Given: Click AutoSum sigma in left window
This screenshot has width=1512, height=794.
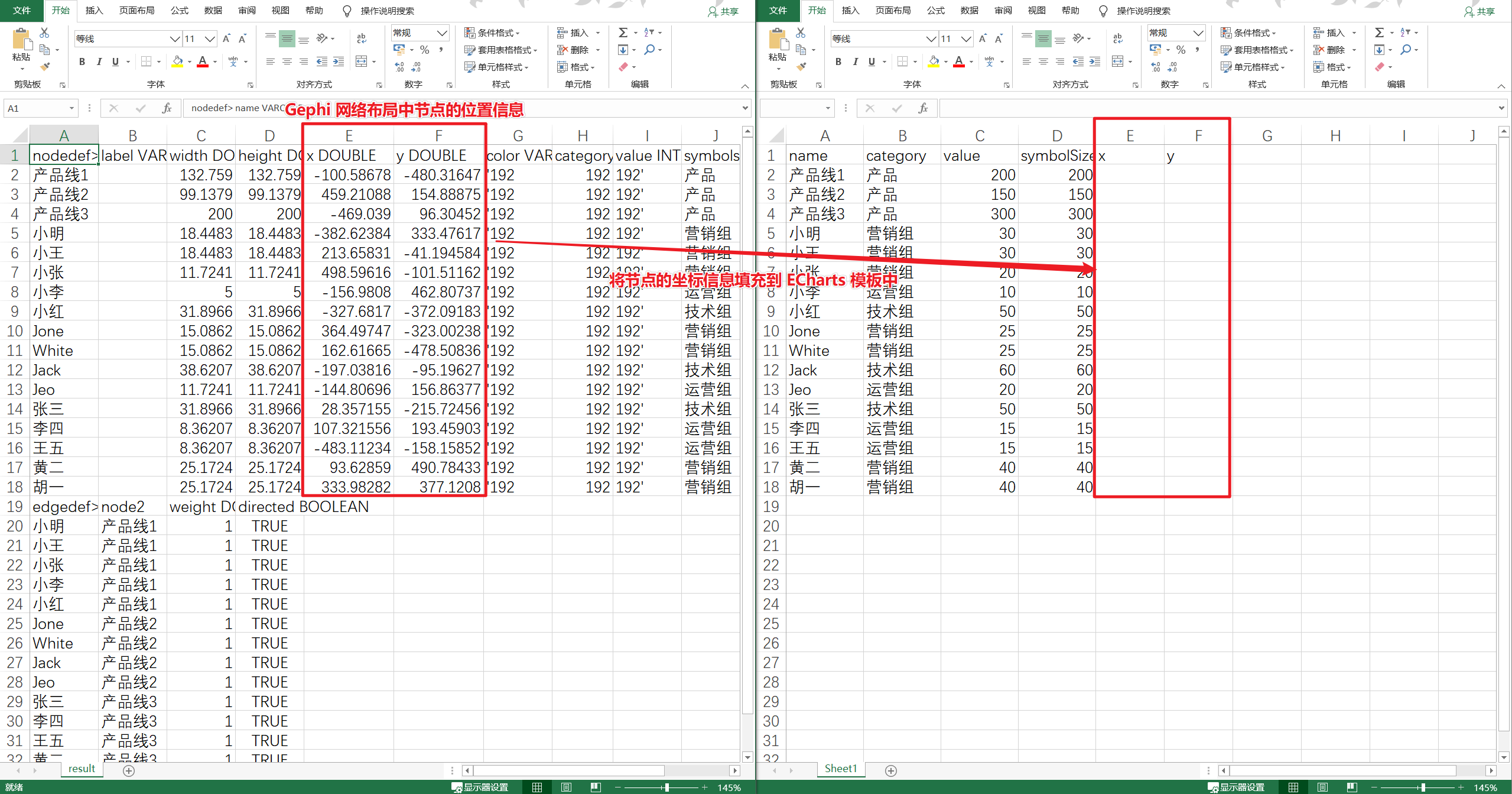Looking at the screenshot, I should 623,33.
